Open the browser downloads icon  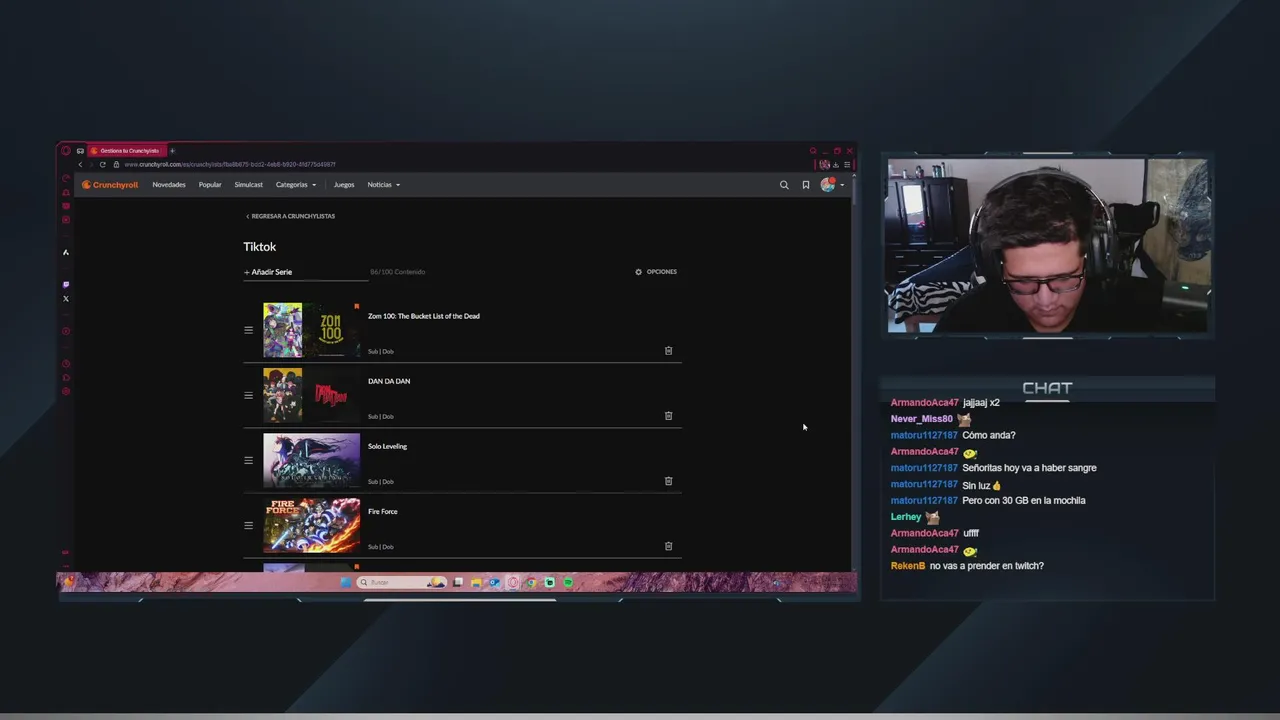[836, 164]
